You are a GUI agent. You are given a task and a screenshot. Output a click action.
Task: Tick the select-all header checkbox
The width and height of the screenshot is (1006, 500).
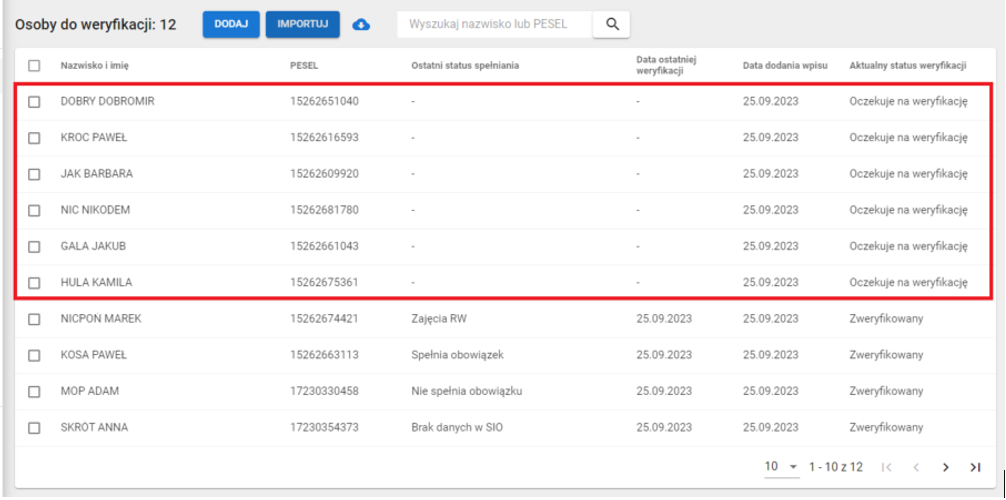click(x=34, y=66)
